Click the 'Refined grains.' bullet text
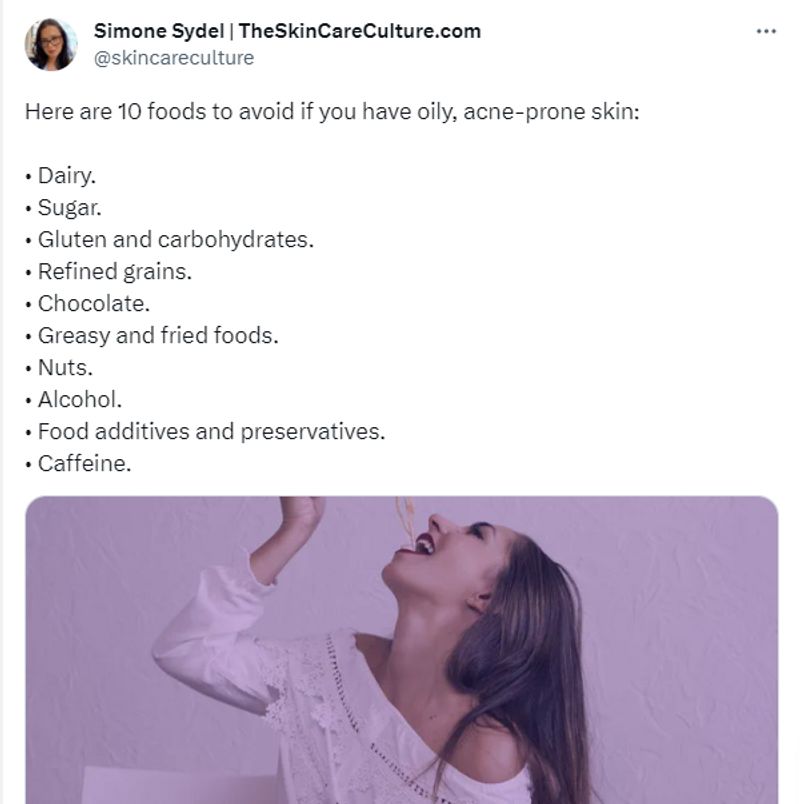This screenshot has height=804, width=800. 114,271
